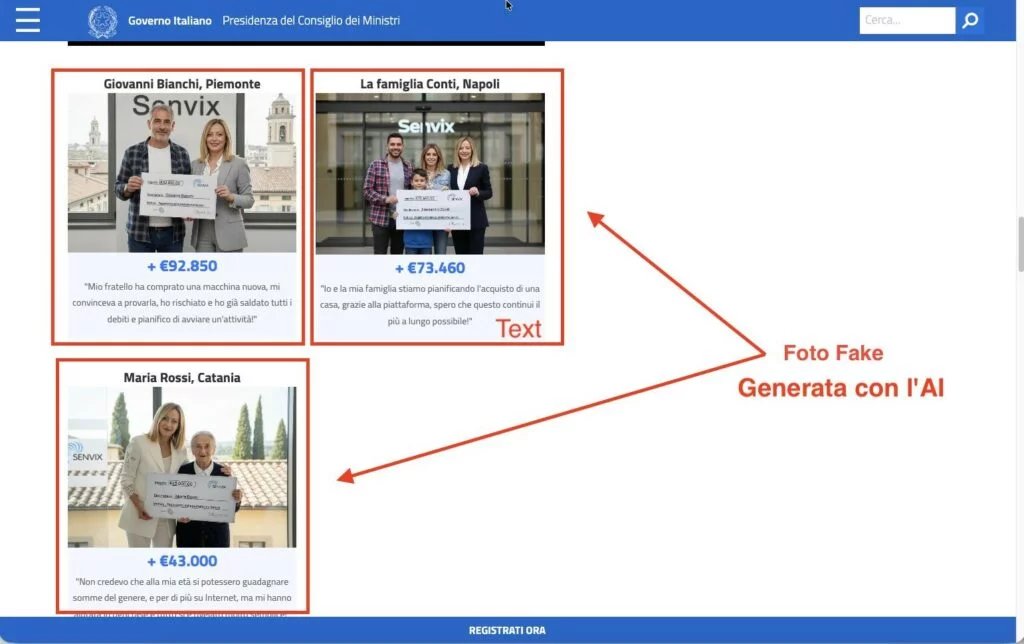Click the Foto Fake annotation label
1024x644 pixels.
click(833, 353)
